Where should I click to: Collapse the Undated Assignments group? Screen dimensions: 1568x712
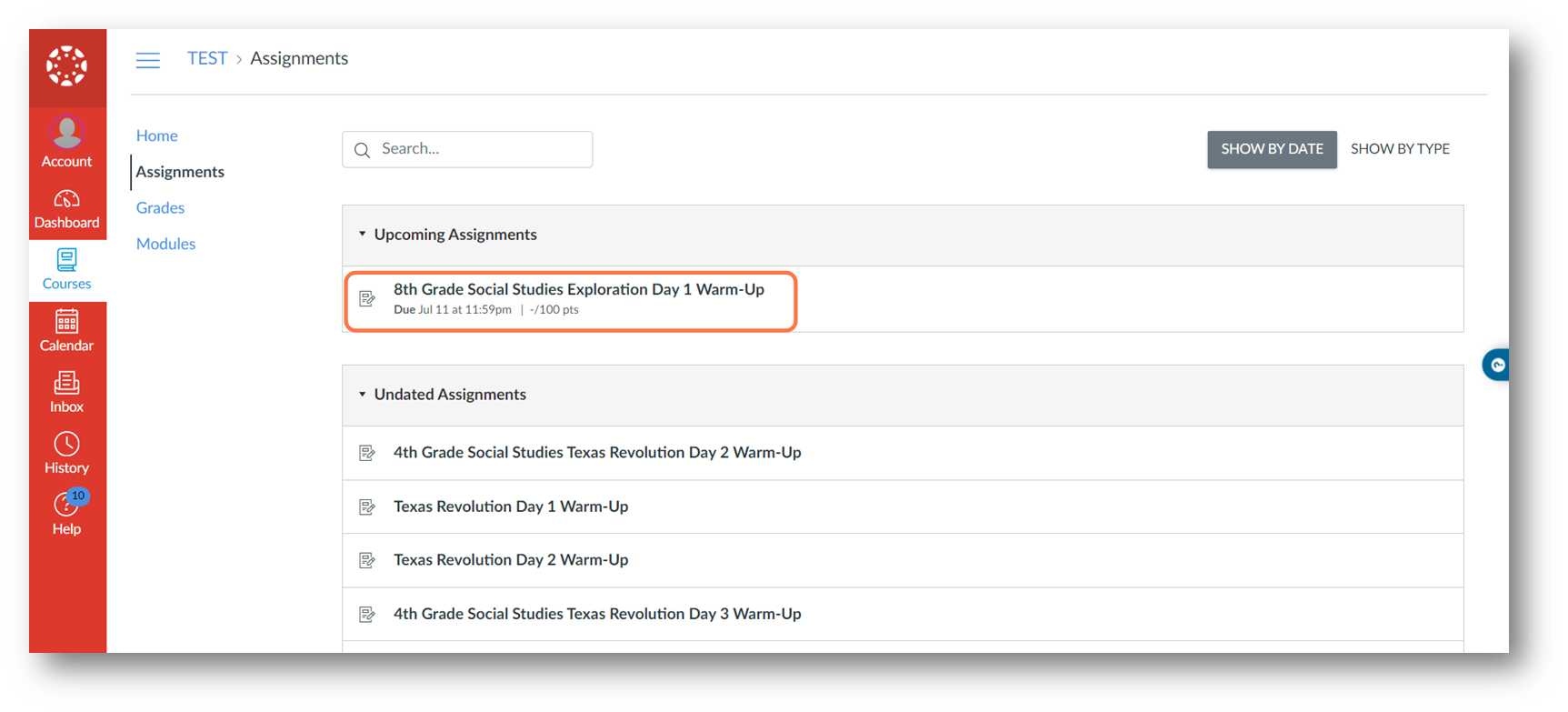[362, 395]
